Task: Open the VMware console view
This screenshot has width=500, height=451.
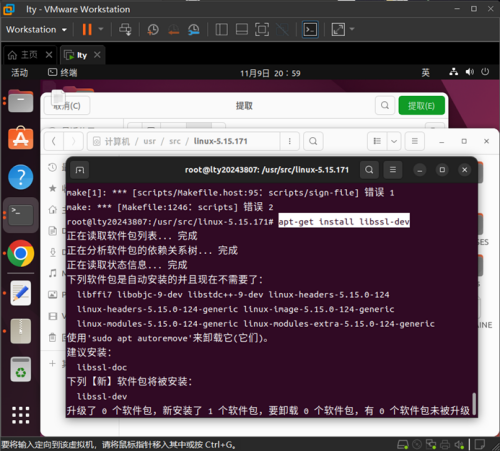Action: [310, 30]
